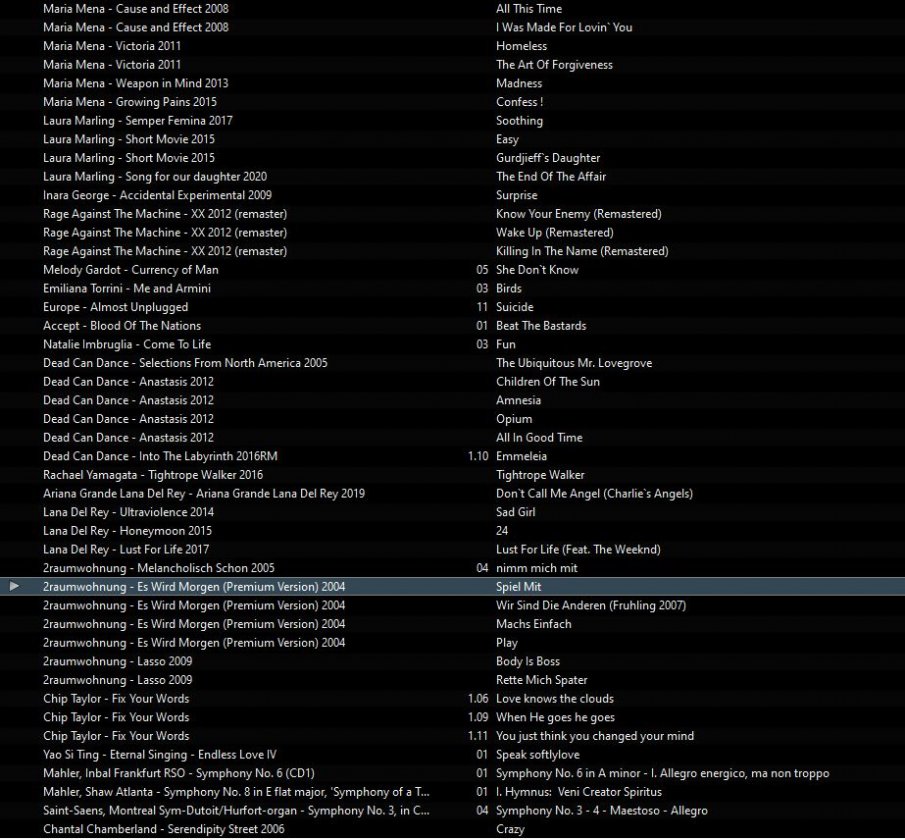
Task: Select the track titled '24'
Action: (x=502, y=531)
